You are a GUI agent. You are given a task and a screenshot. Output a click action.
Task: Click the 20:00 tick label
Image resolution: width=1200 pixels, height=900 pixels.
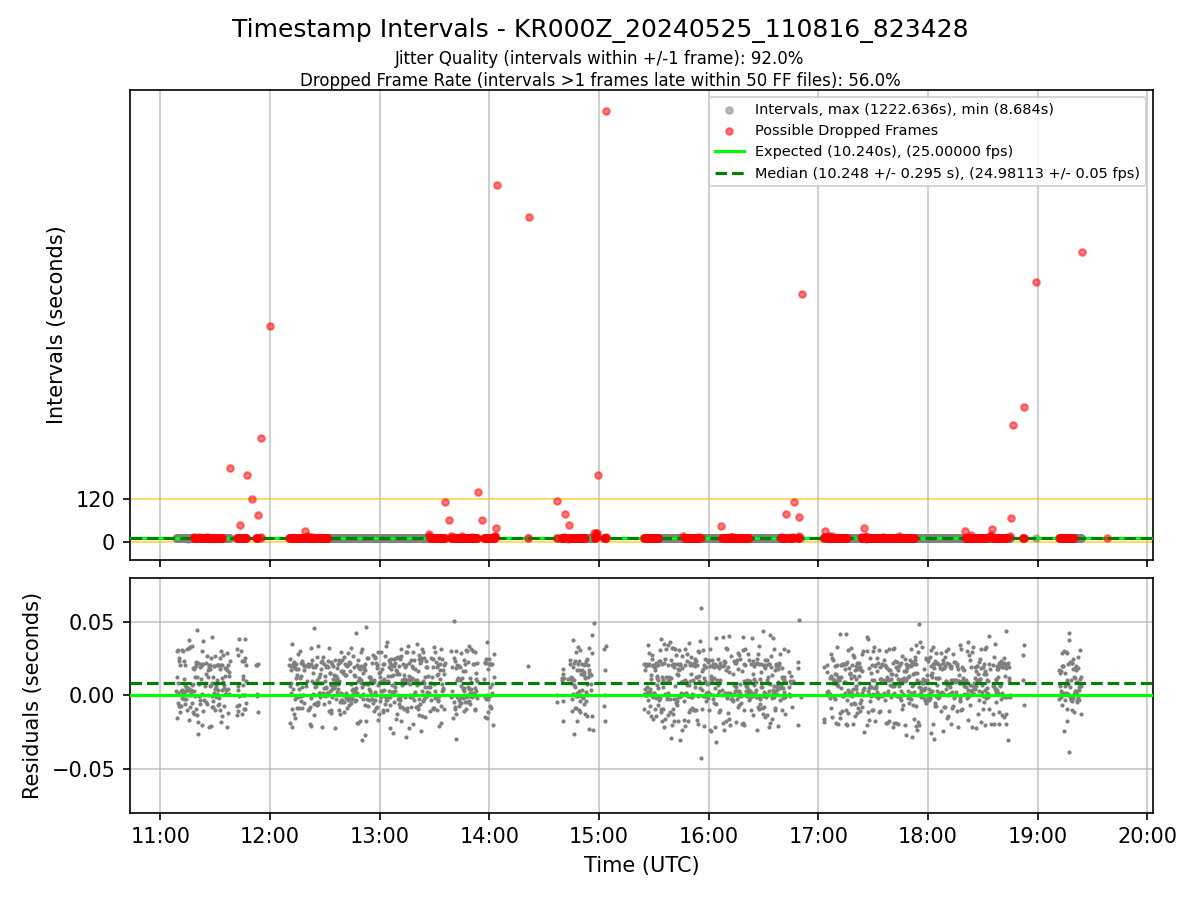(x=1146, y=836)
